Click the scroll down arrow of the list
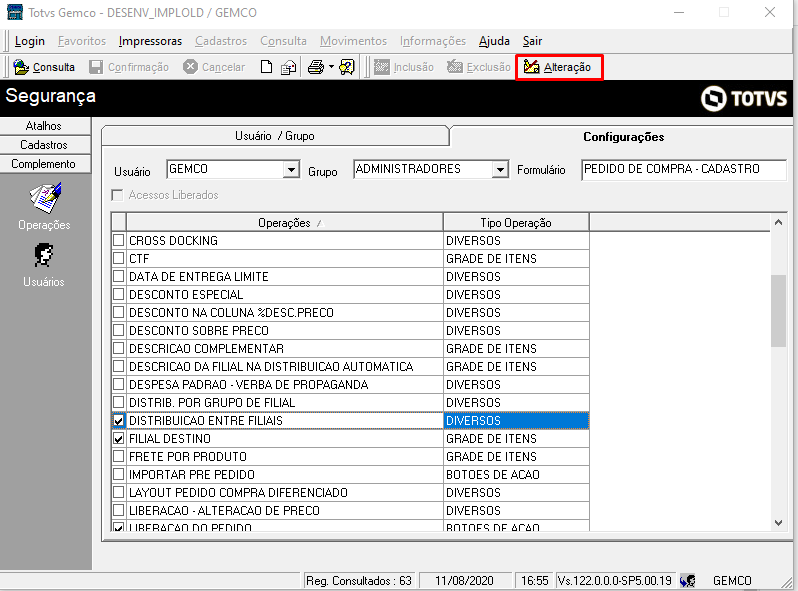The image size is (798, 591). 778,523
